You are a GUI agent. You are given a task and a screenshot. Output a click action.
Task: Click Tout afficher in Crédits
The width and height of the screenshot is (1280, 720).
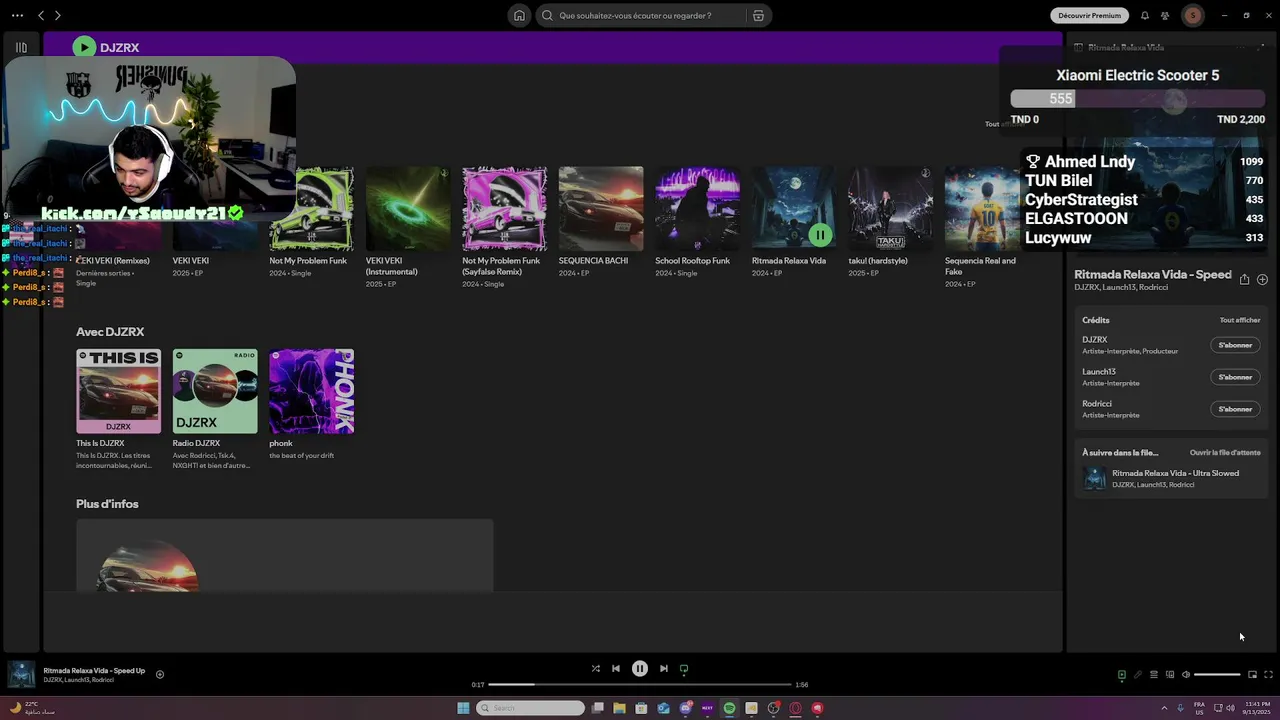tap(1239, 320)
